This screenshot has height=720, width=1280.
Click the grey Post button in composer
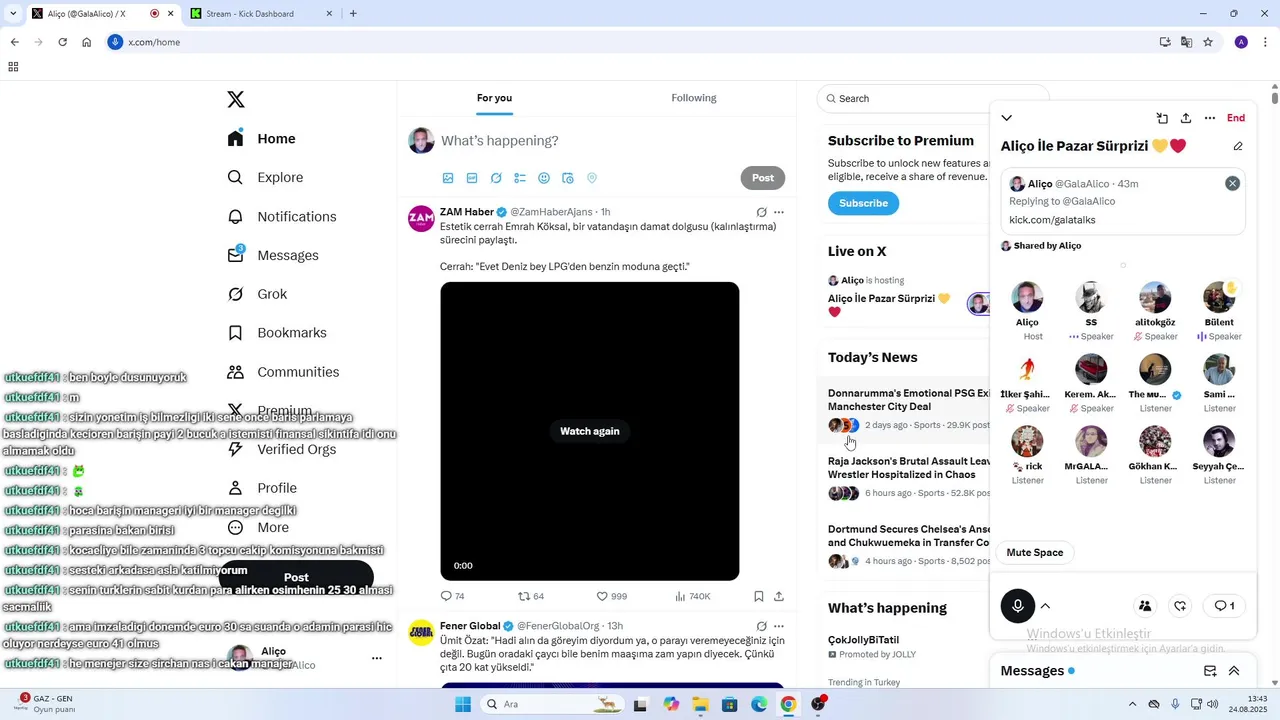pyautogui.click(x=763, y=178)
